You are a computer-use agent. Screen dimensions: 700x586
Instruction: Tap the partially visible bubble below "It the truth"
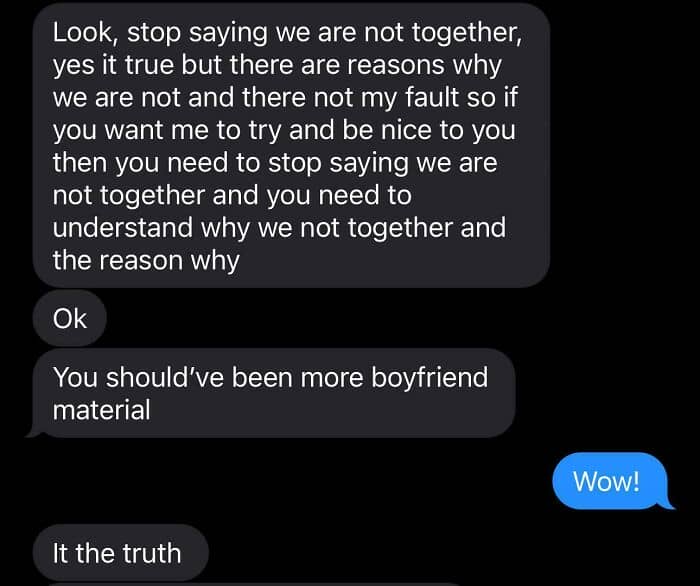tap(254, 584)
